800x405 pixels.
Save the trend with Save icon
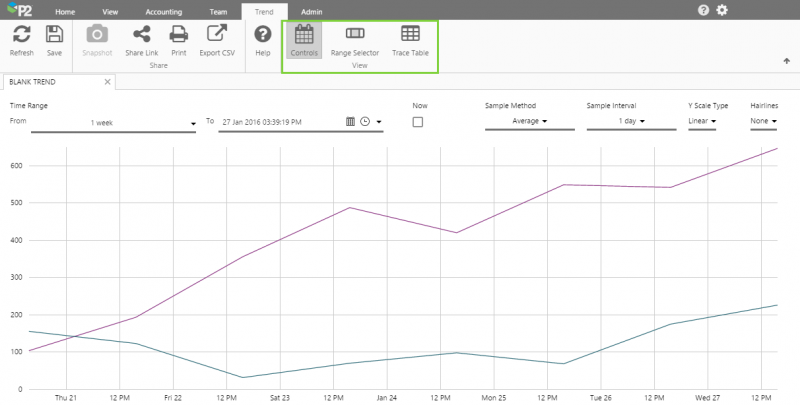(x=54, y=40)
